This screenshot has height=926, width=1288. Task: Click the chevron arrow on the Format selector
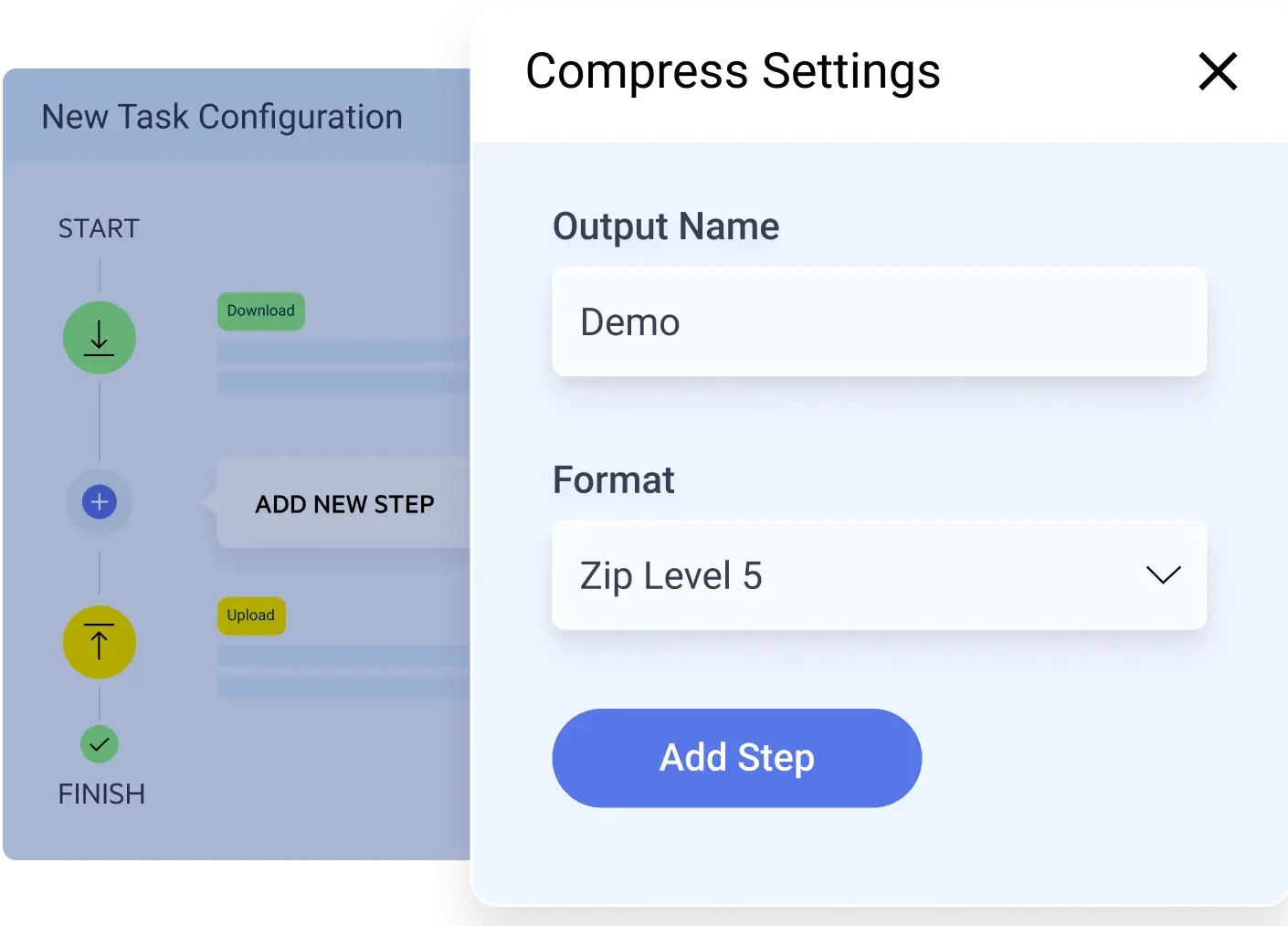pos(1162,575)
